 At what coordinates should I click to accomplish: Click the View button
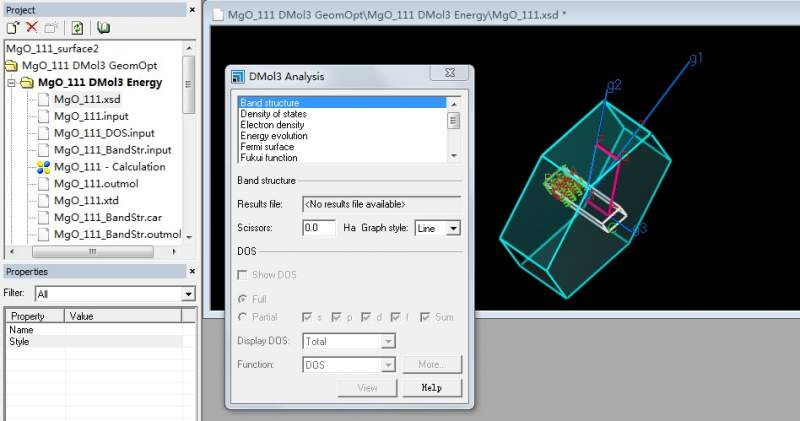[x=367, y=388]
